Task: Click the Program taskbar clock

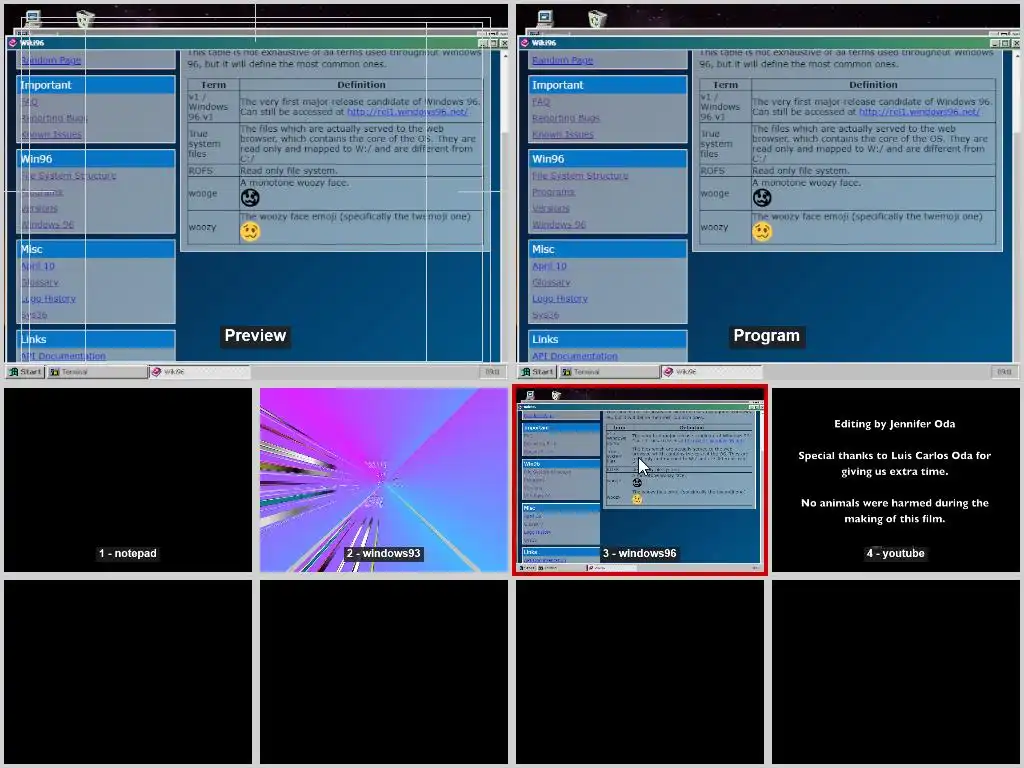Action: pyautogui.click(x=1004, y=372)
